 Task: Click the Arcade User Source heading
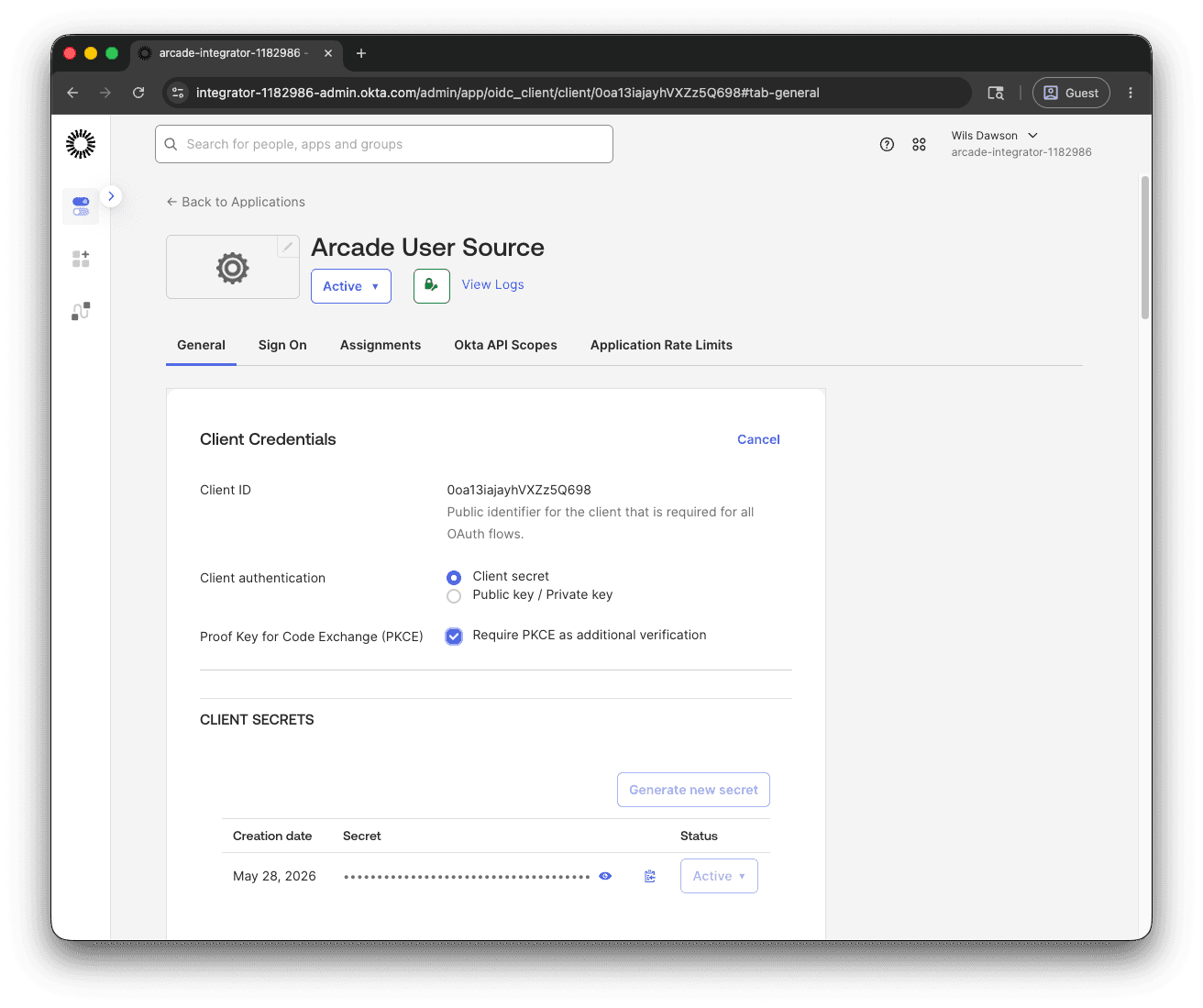point(427,248)
